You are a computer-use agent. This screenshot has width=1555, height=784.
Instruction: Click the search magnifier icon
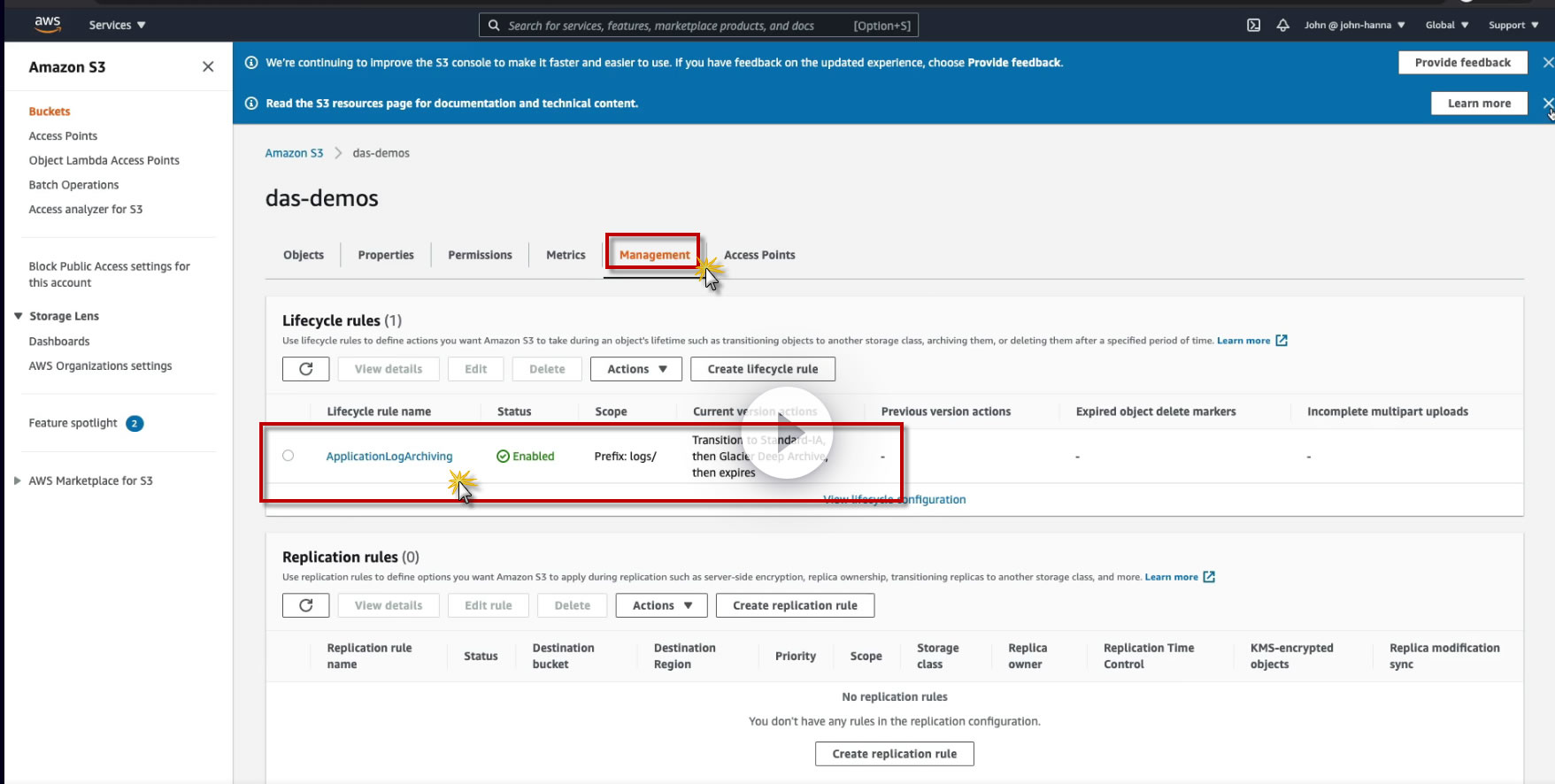(494, 26)
